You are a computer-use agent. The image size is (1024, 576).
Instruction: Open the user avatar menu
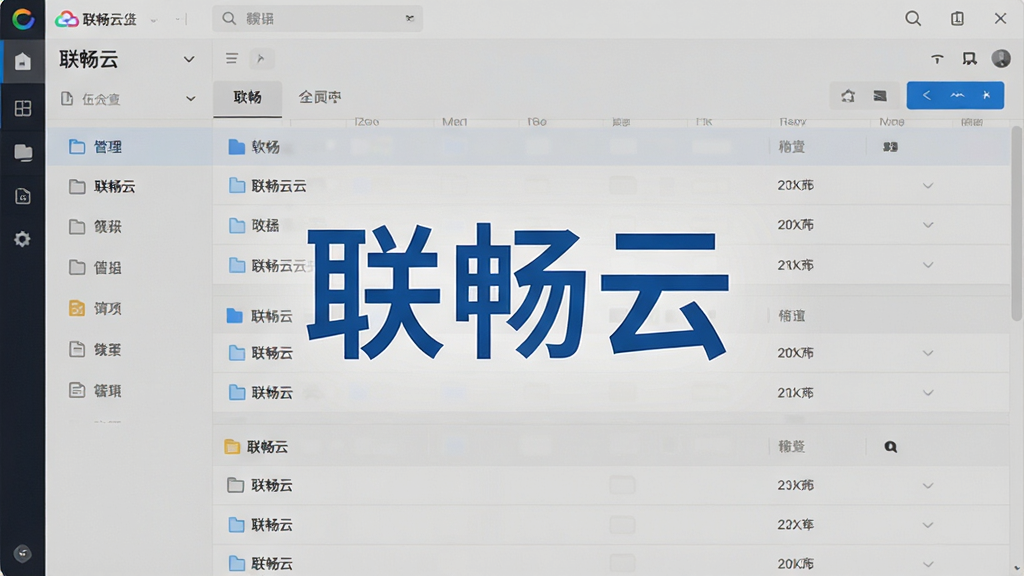[1001, 59]
